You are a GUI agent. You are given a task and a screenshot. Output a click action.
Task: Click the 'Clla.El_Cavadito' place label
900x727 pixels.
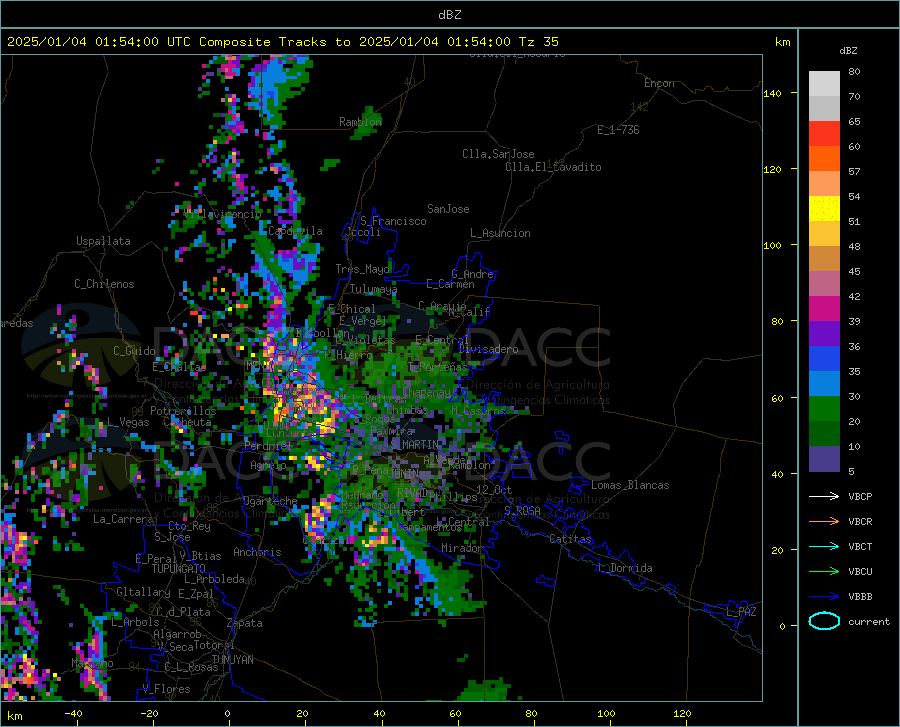(553, 167)
